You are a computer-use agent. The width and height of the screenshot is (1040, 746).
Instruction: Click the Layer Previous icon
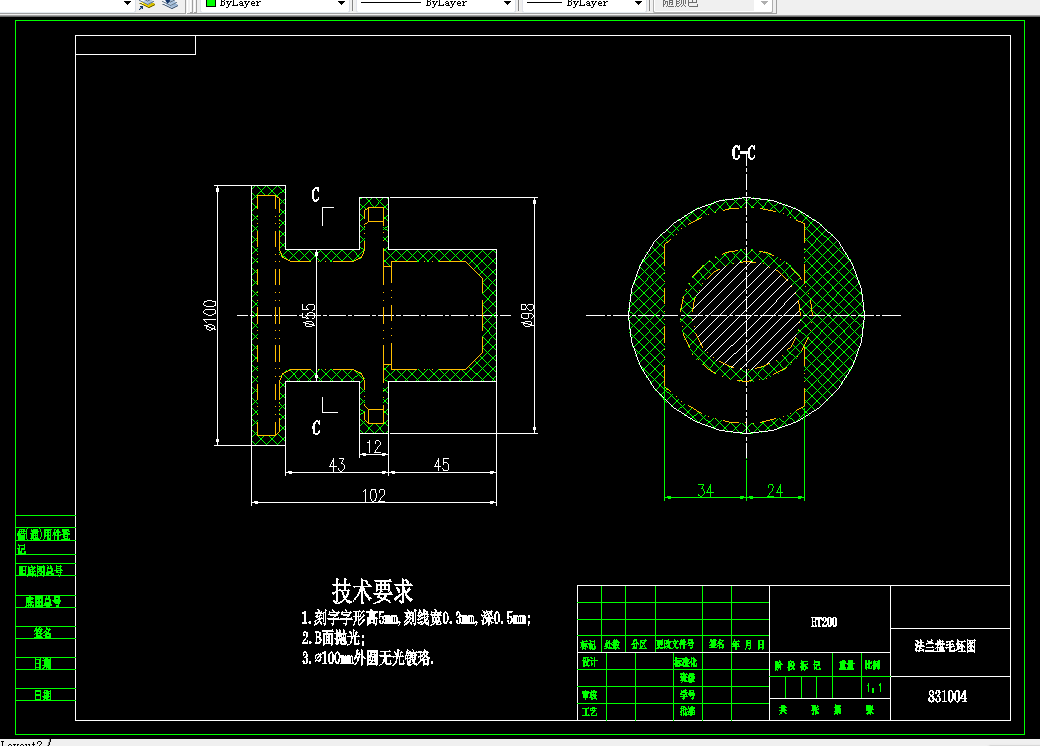(170, 4)
